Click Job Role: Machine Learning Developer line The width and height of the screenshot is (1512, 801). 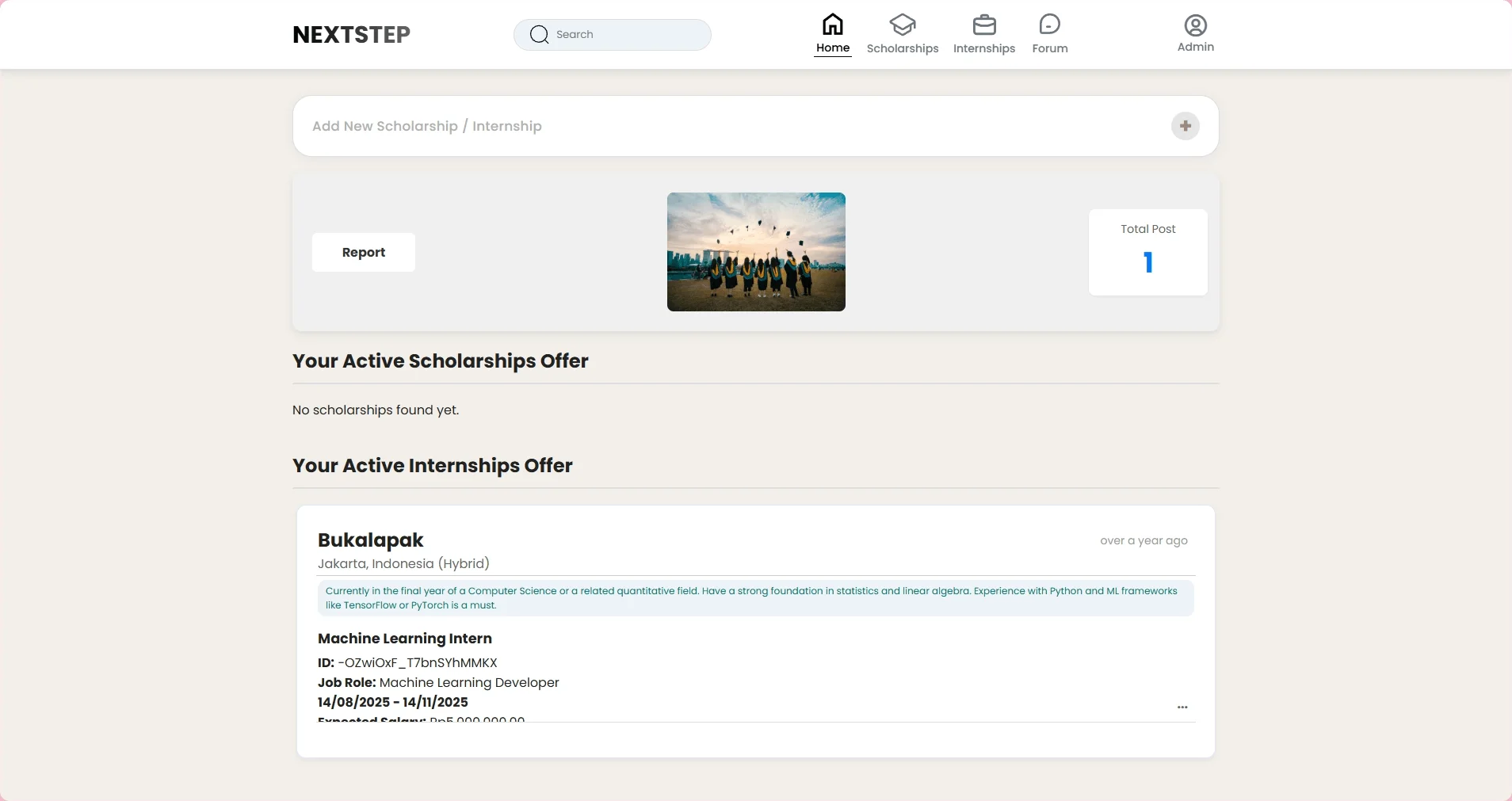tap(438, 683)
